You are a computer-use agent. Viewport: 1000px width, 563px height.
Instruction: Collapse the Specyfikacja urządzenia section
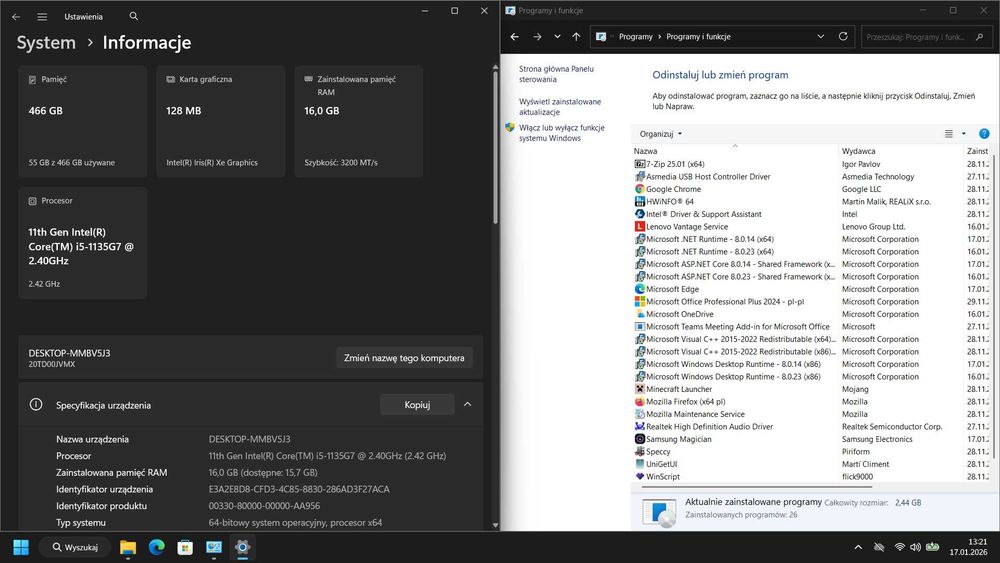(467, 404)
